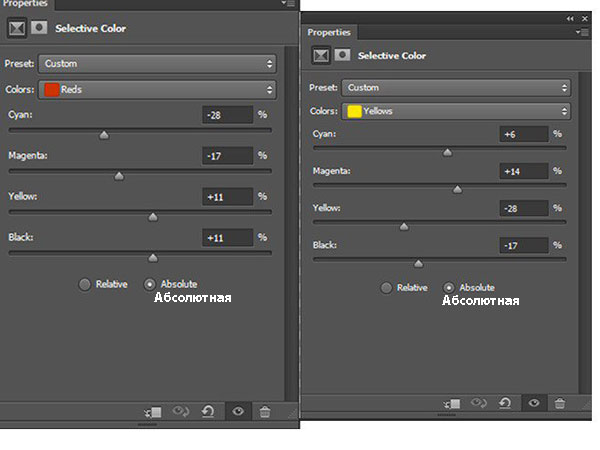Click Black slider handle in Yellows panel
This screenshot has width=600, height=450.
point(418,264)
